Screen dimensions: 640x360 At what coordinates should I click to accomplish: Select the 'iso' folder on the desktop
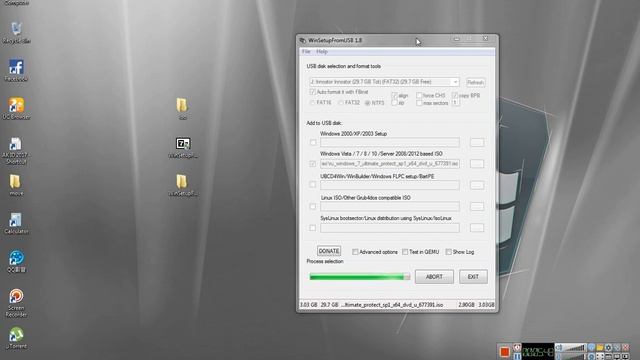[x=182, y=109]
